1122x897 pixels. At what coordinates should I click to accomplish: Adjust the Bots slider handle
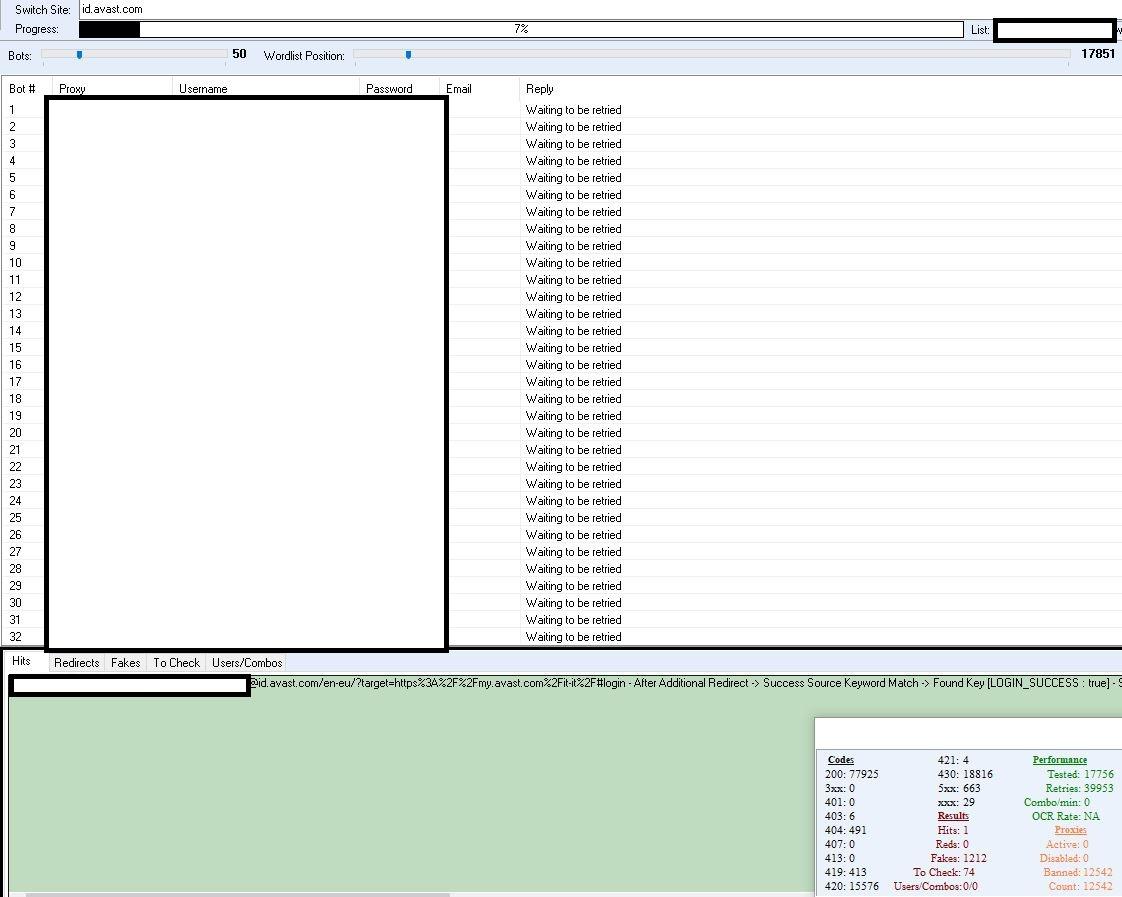pos(80,55)
